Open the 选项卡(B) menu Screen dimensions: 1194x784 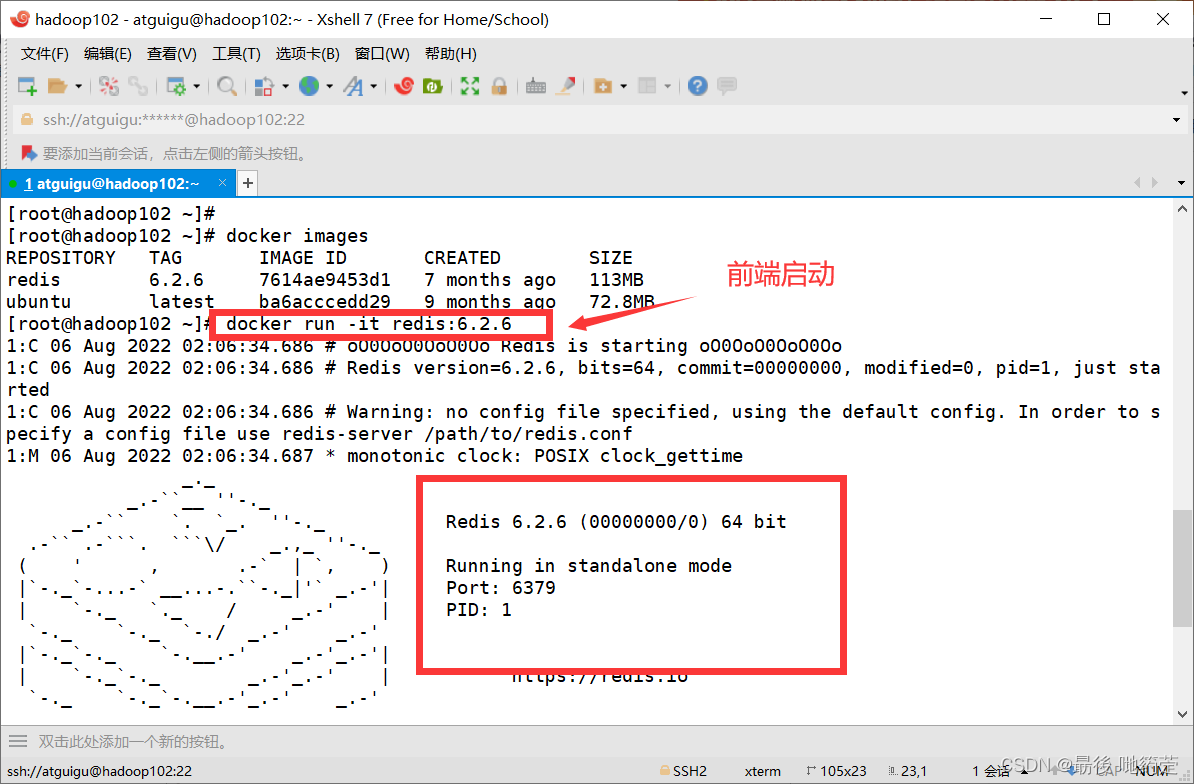pyautogui.click(x=308, y=54)
